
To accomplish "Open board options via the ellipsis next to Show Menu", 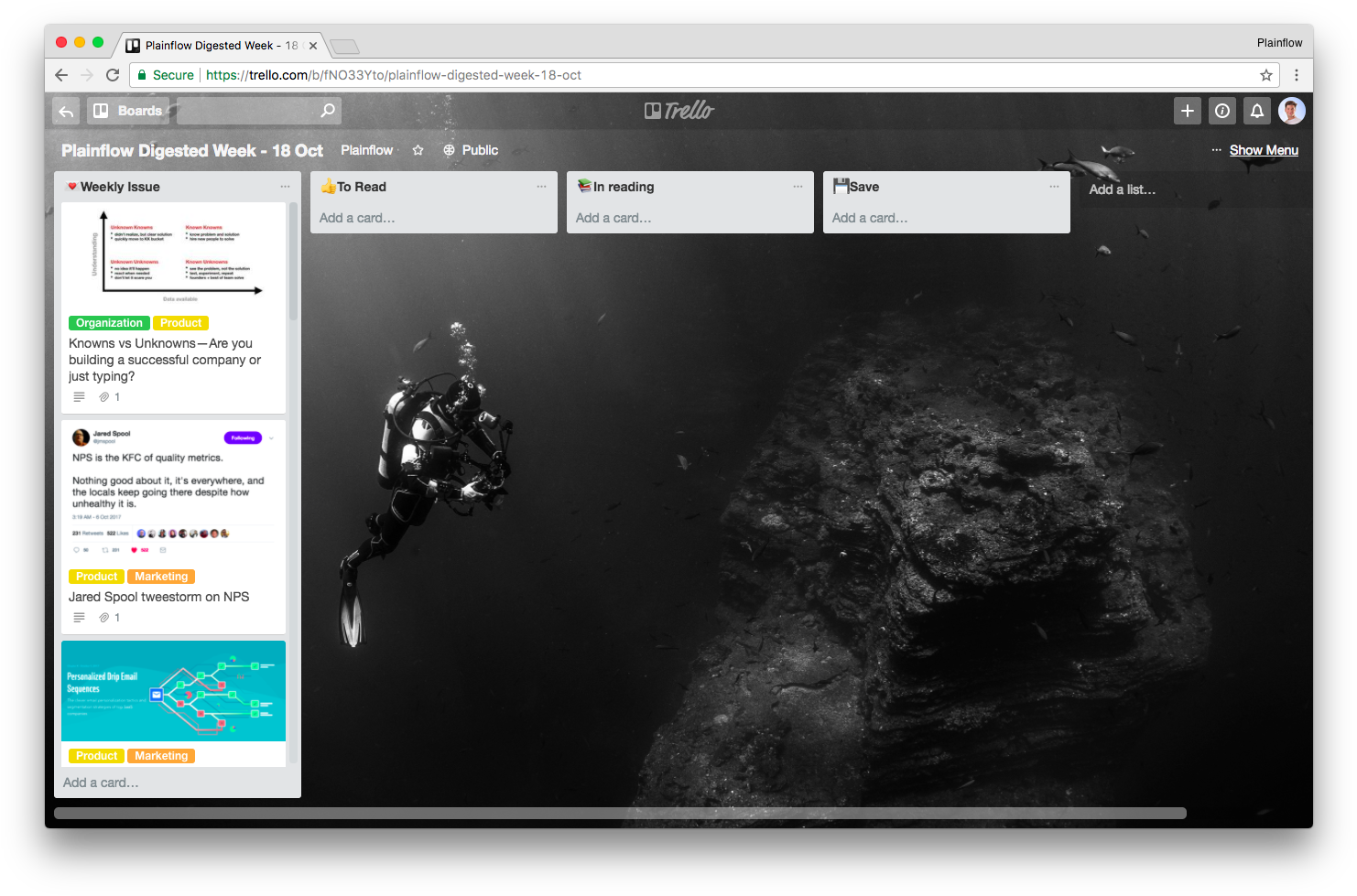I will [1216, 149].
